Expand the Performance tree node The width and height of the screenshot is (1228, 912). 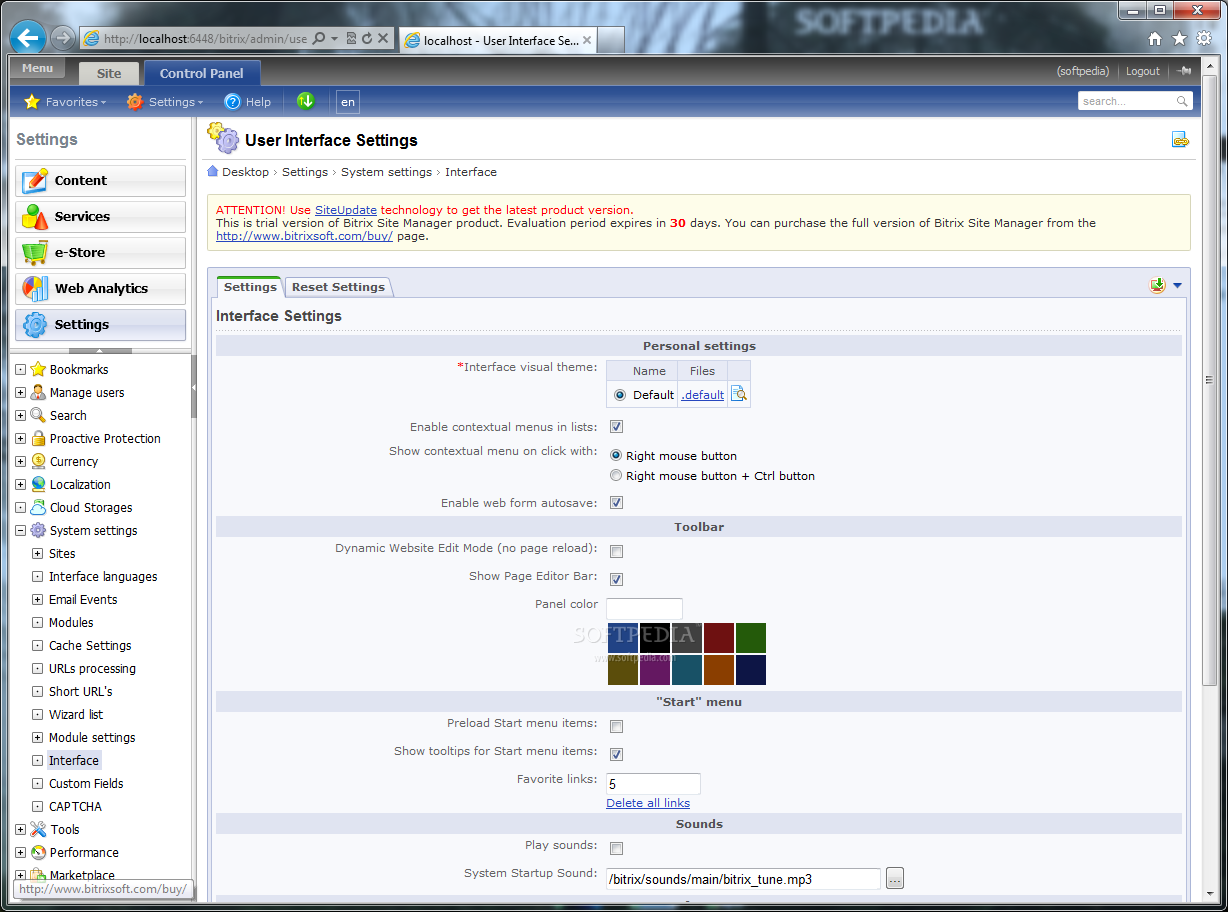20,853
